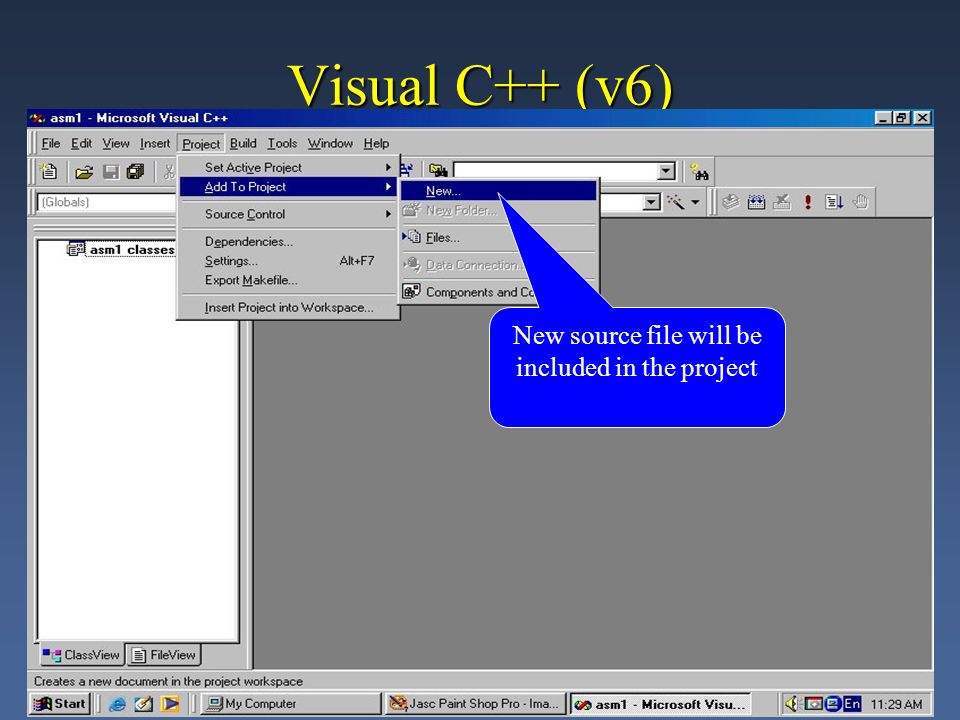This screenshot has height=720, width=960.
Task: Select Insert Project into Workspace...
Action: pyautogui.click(x=287, y=307)
